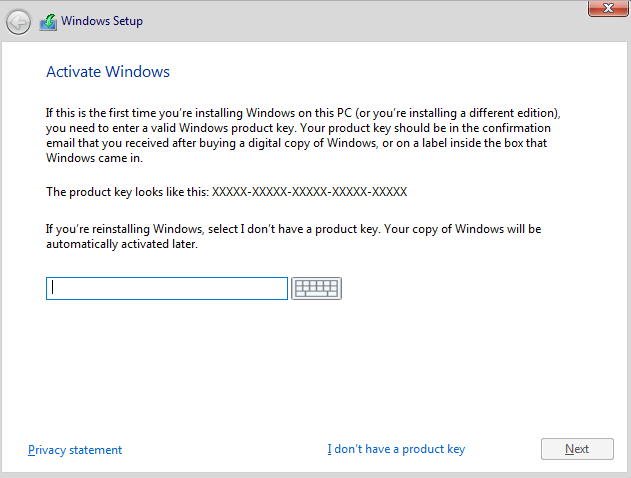Click the sample XXXXX-XXXXX product key format
The width and height of the screenshot is (631, 478).
(x=309, y=192)
